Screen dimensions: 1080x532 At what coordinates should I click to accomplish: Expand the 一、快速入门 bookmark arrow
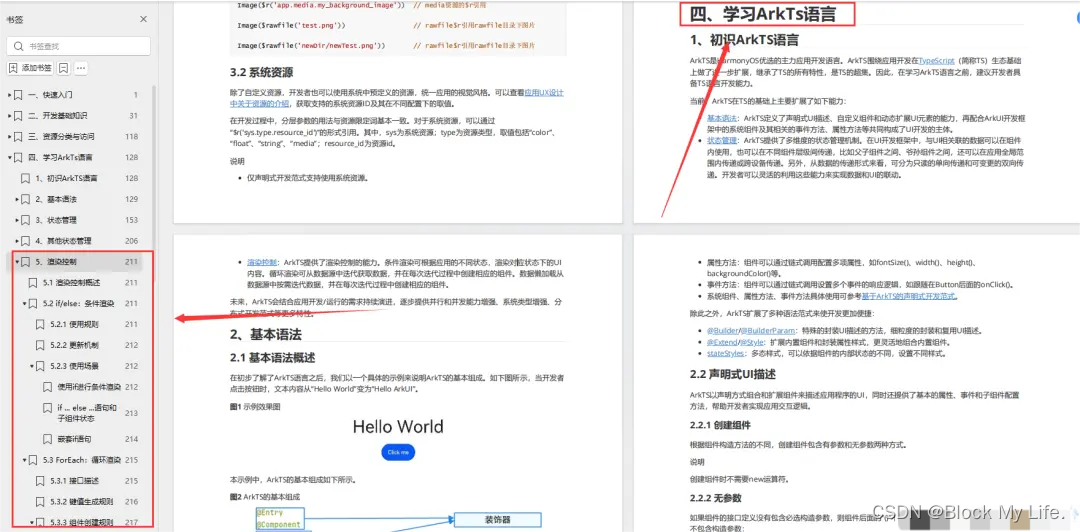click(10, 94)
